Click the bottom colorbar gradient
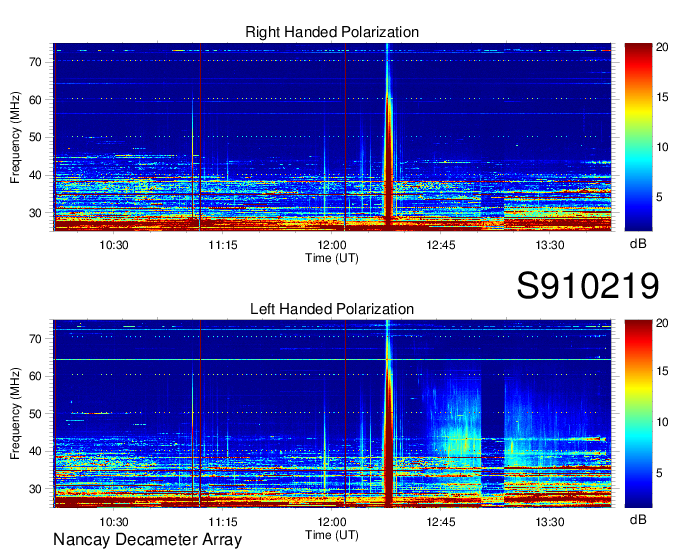The width and height of the screenshot is (680, 552). 638,413
